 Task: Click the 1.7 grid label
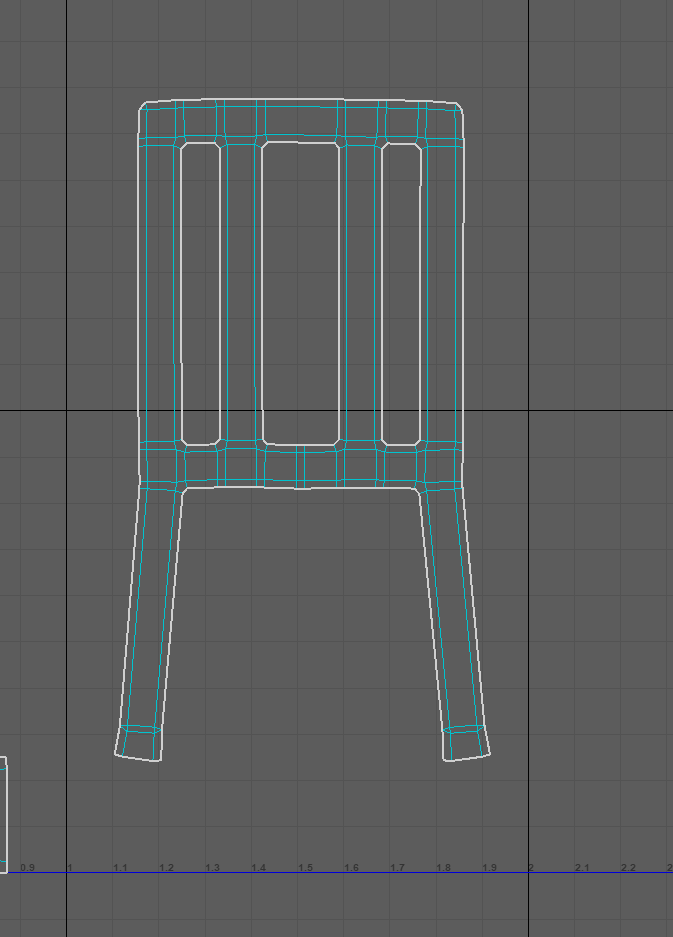[397, 867]
